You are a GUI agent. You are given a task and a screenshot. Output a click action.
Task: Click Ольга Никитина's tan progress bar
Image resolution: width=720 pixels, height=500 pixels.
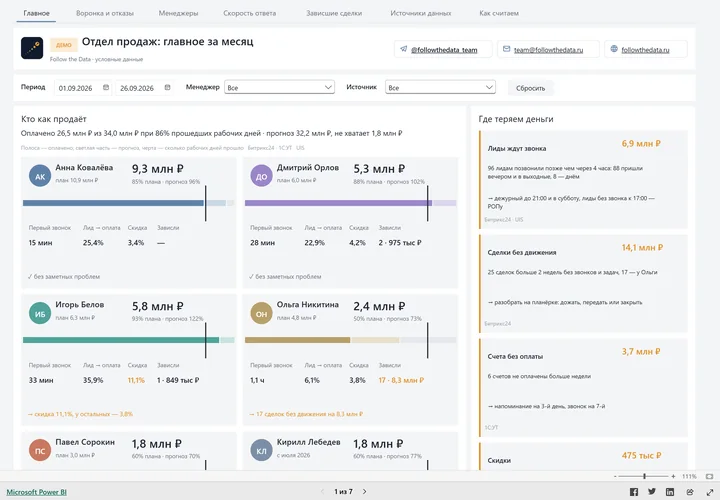tap(297, 340)
